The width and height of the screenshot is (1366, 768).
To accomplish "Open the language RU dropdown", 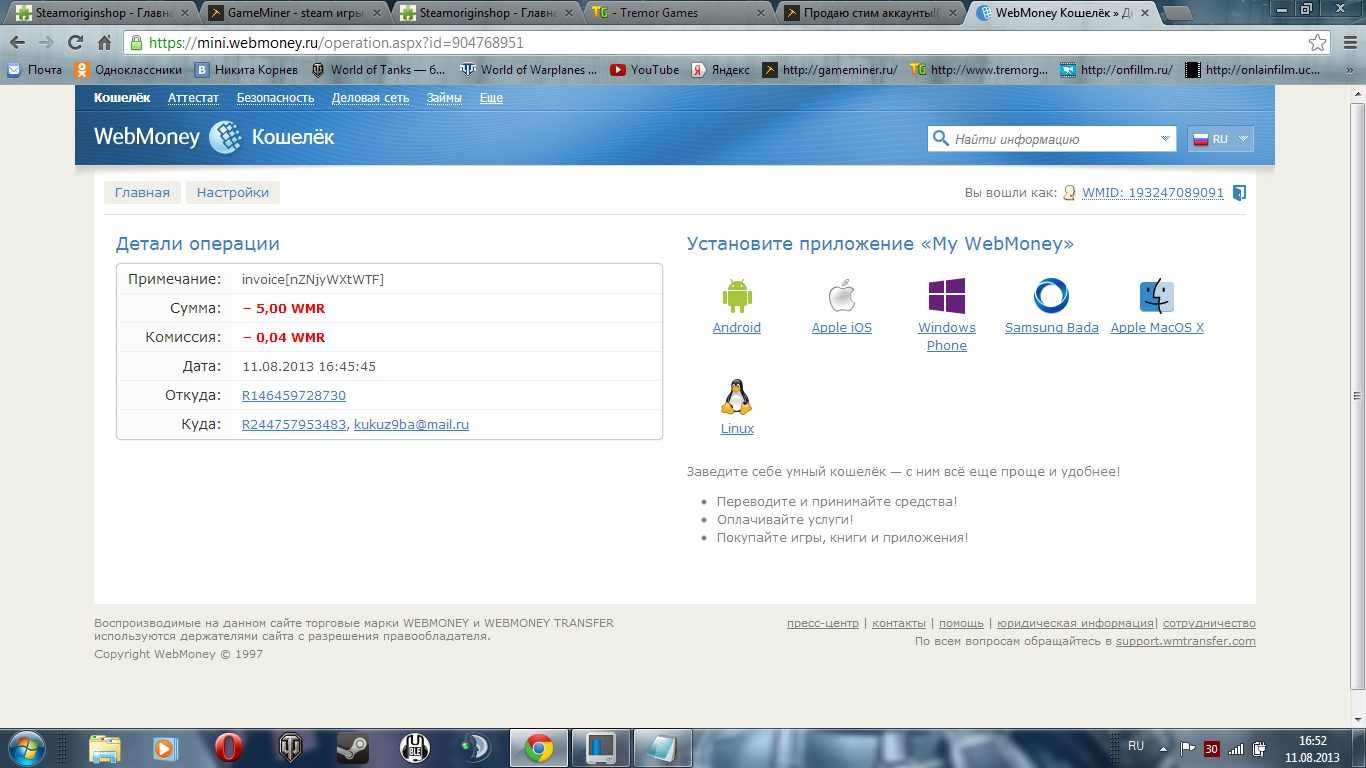I will point(1220,139).
